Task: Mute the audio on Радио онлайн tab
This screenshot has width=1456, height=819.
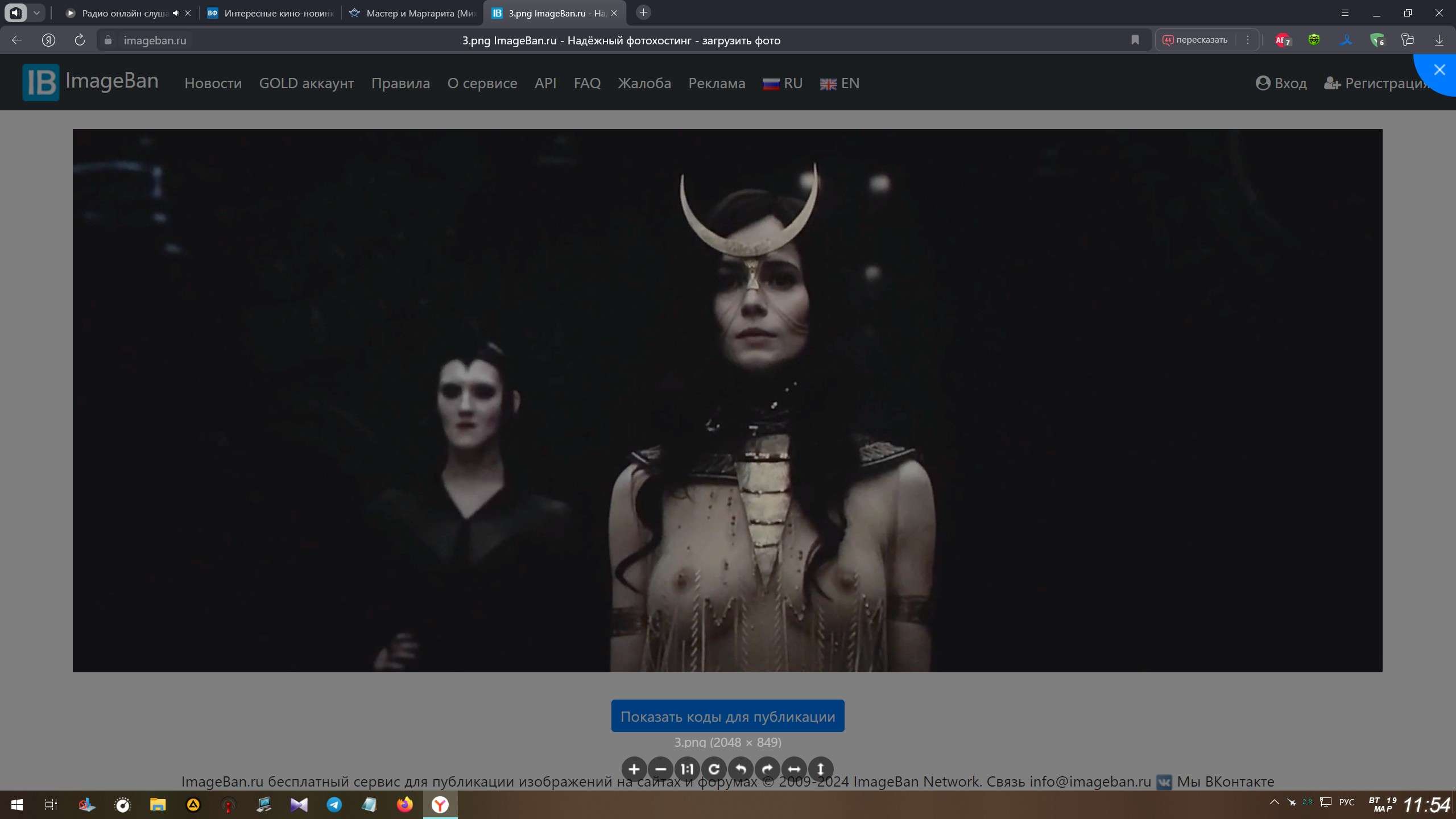Action: pos(176,13)
